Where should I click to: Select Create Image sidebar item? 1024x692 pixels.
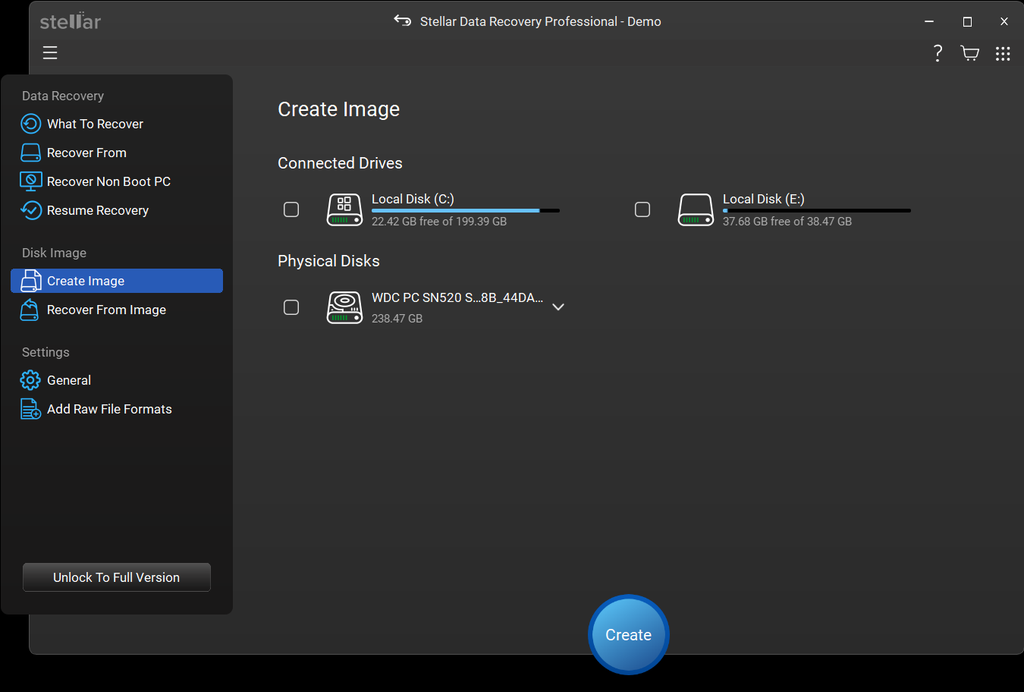[x=117, y=281]
